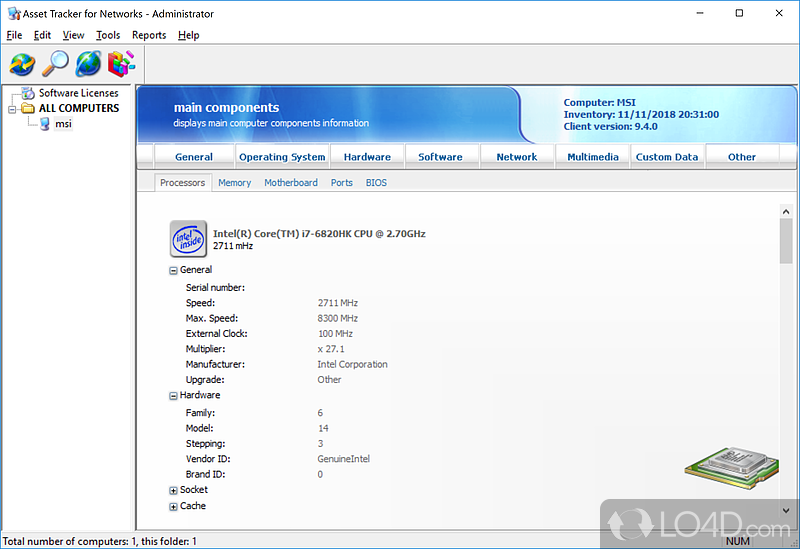The height and width of the screenshot is (549, 800).
Task: Collapse the Hardware processor section
Action: coord(173,396)
